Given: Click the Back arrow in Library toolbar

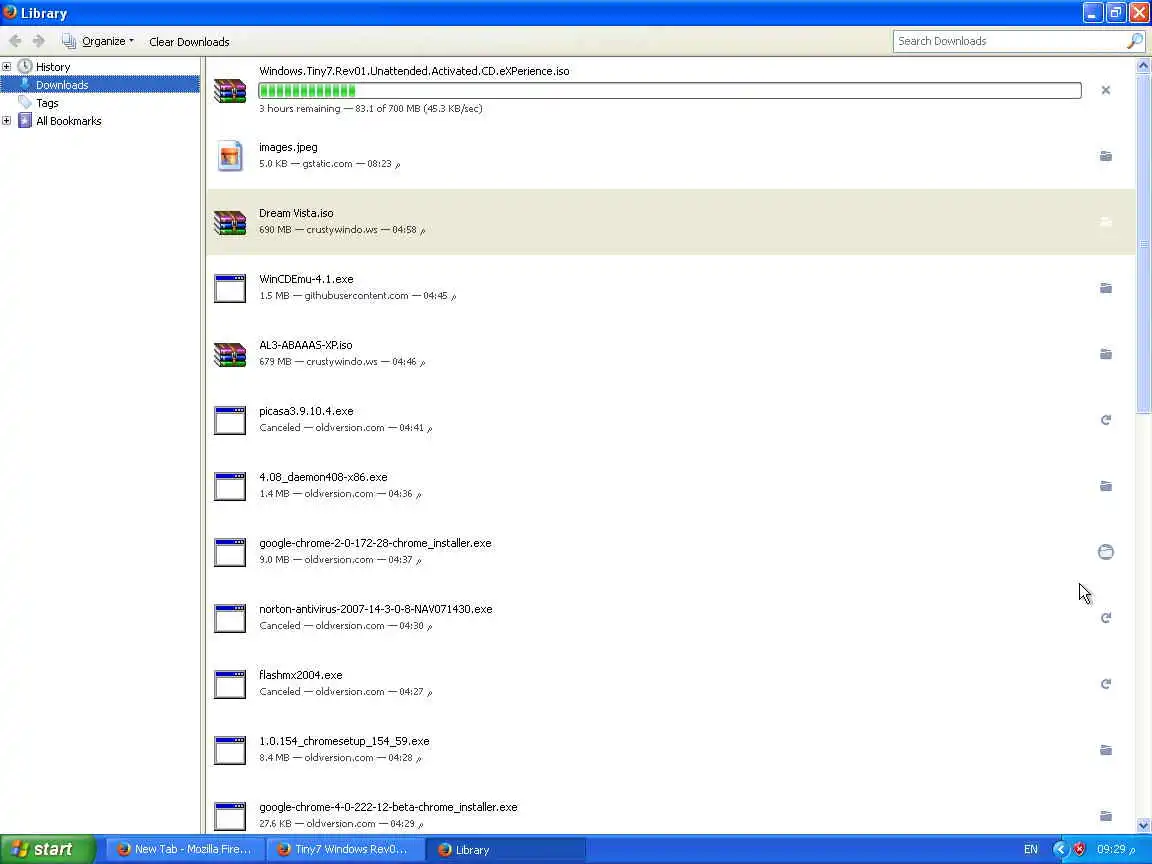Looking at the screenshot, I should click(15, 41).
